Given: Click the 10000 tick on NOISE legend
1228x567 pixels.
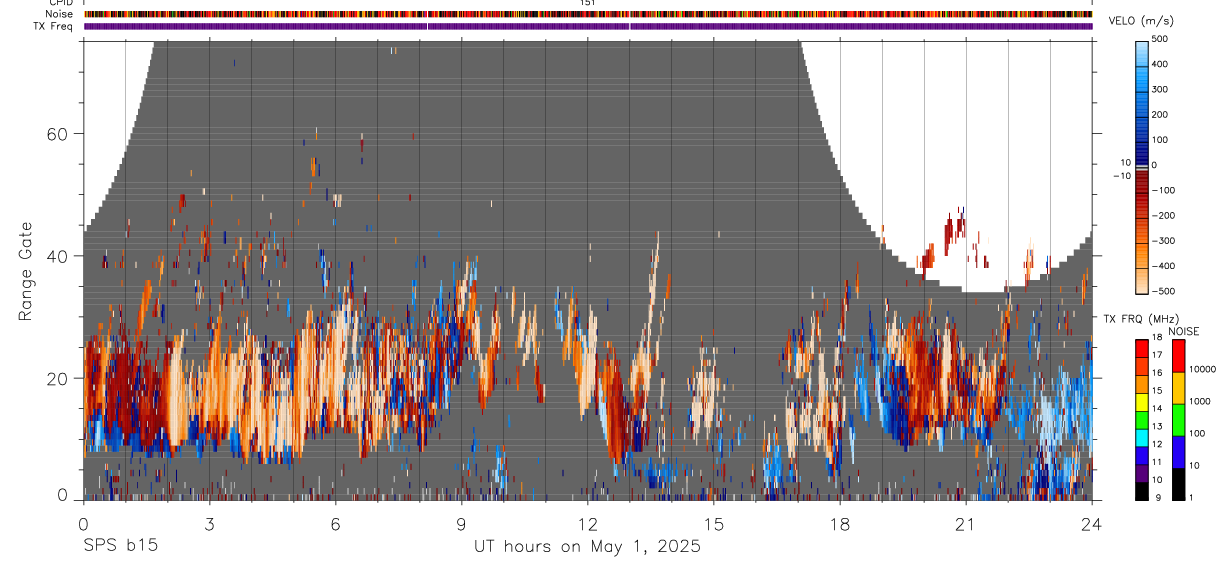Looking at the screenshot, I should pos(1201,370).
